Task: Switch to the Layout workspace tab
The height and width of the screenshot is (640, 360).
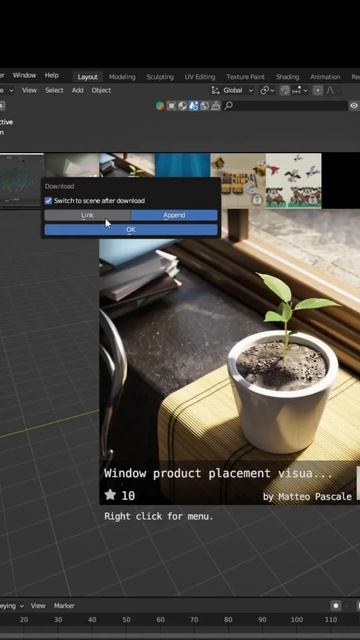Action: (x=87, y=77)
